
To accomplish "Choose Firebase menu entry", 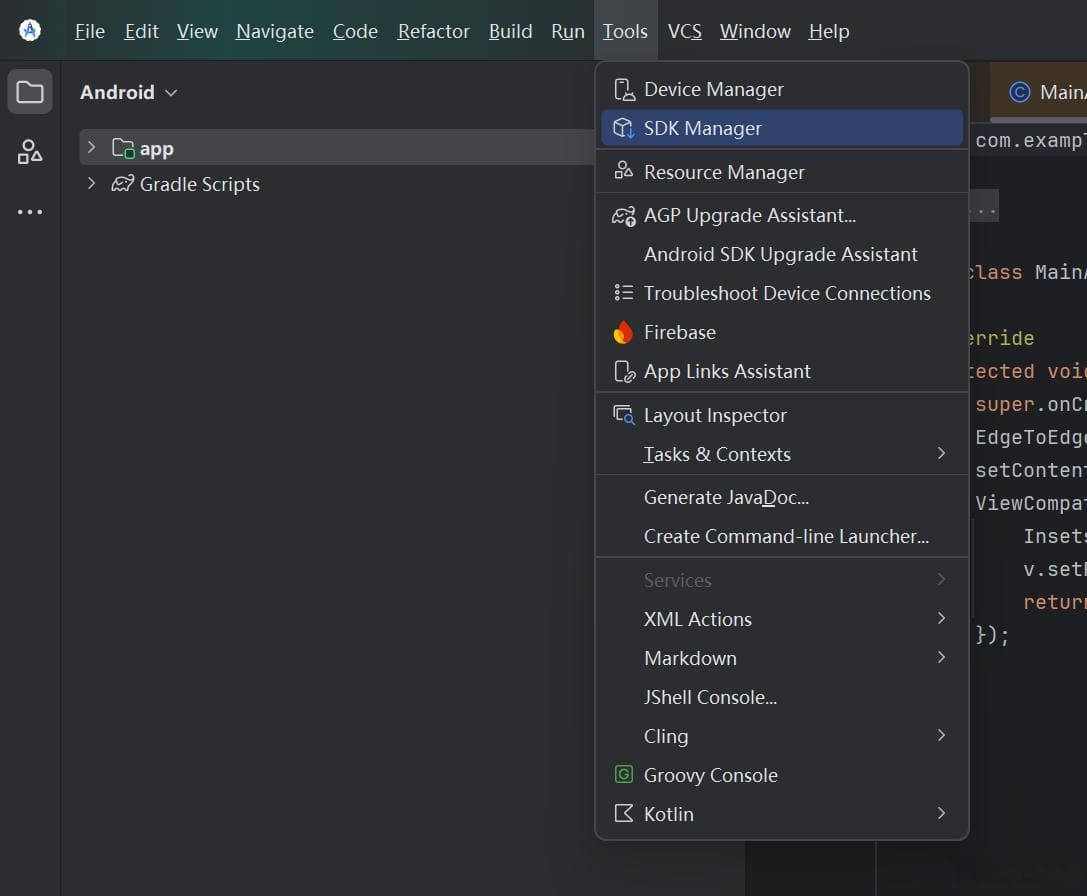I will 781,332.
